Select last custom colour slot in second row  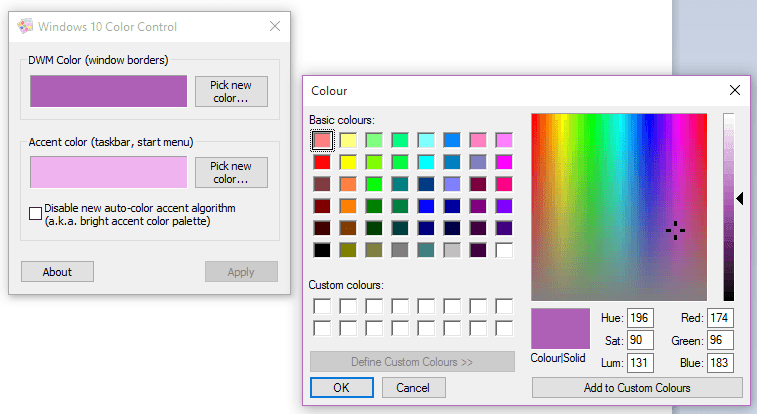[x=504, y=328]
